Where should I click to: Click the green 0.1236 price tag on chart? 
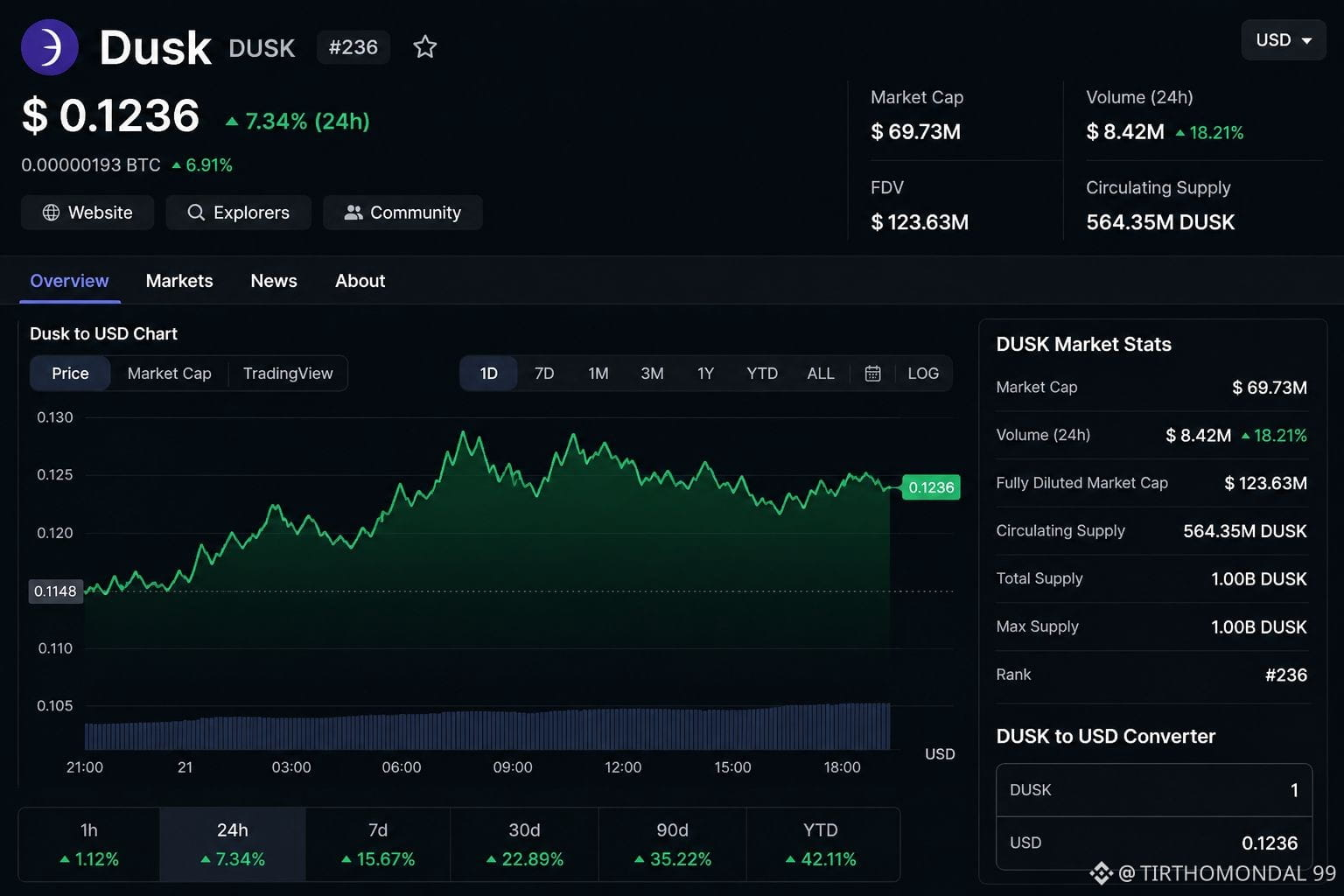931,487
